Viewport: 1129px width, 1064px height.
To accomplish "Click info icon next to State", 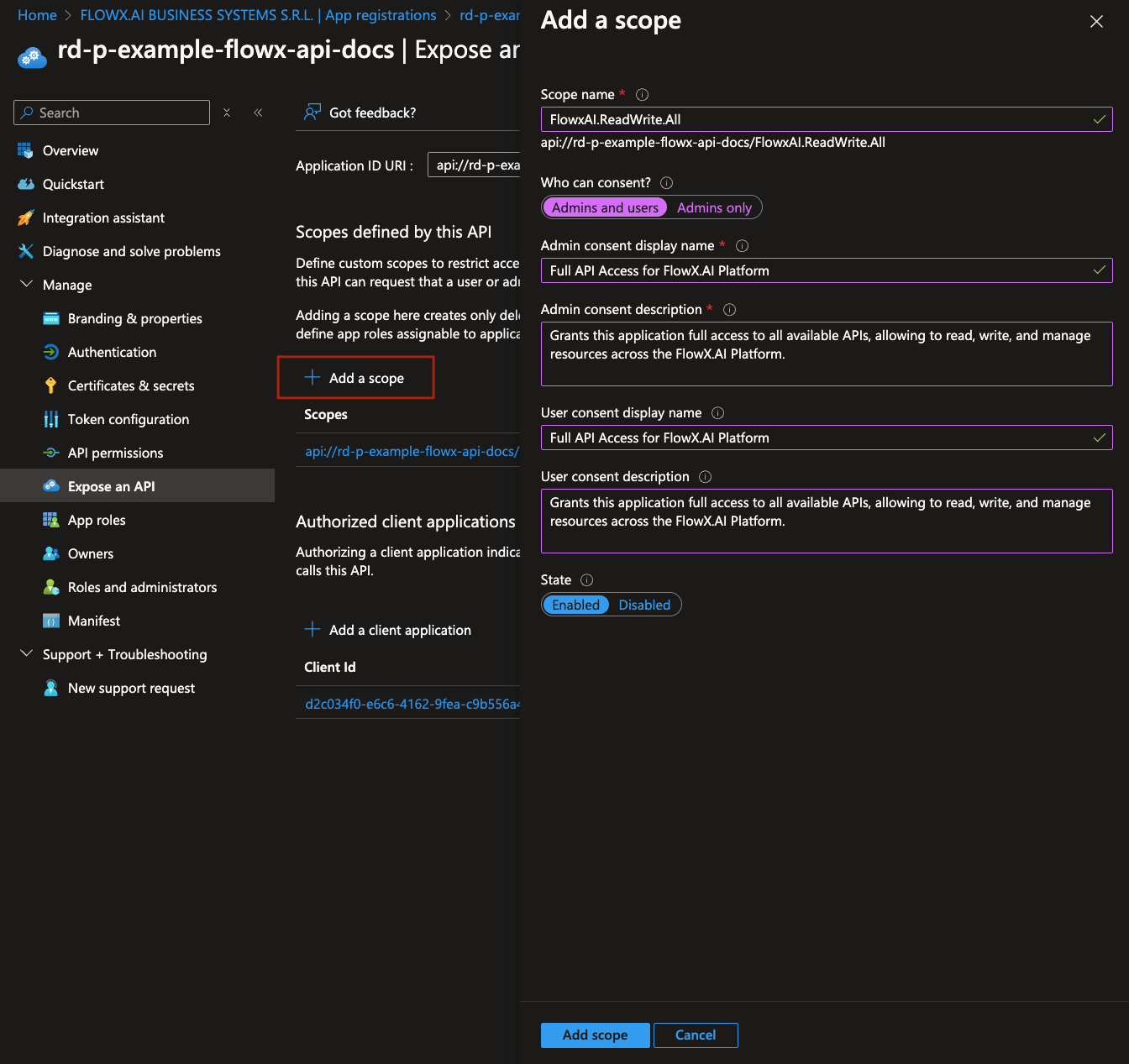I will tap(586, 580).
